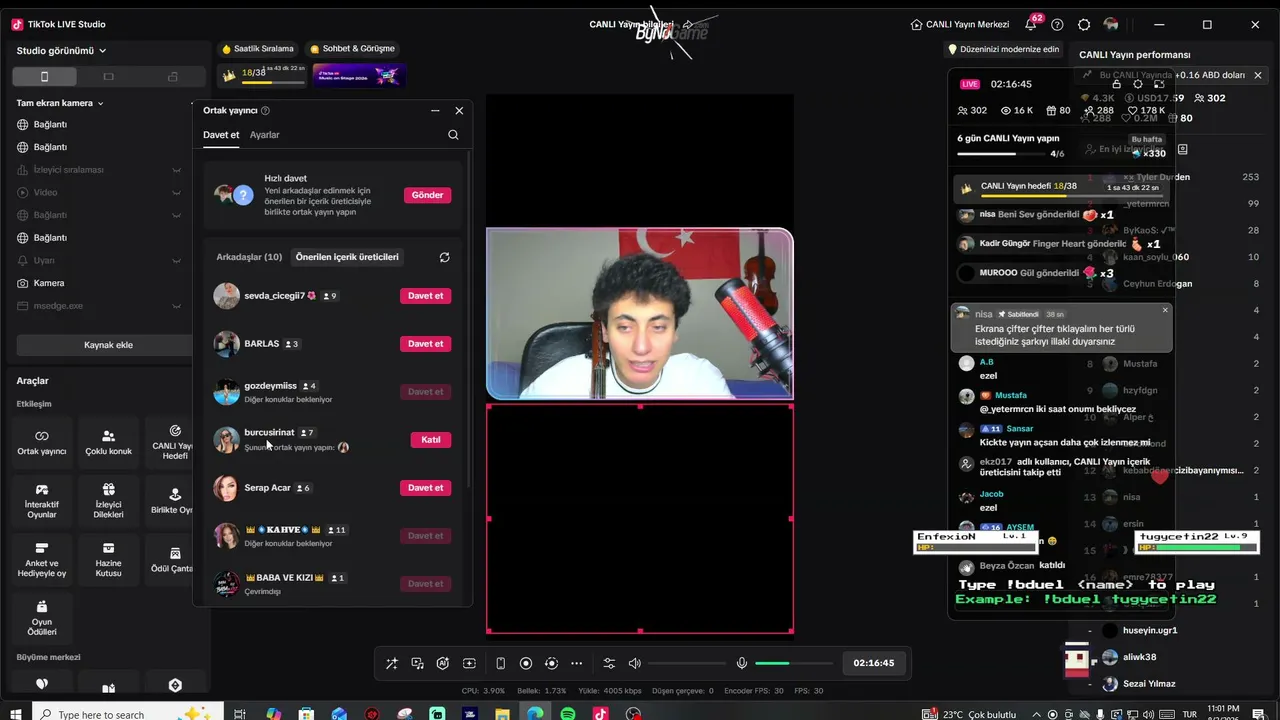Open the media music tool in bottom bar
Image resolution: width=1280 pixels, height=720 pixels.
pyautogui.click(x=417, y=663)
